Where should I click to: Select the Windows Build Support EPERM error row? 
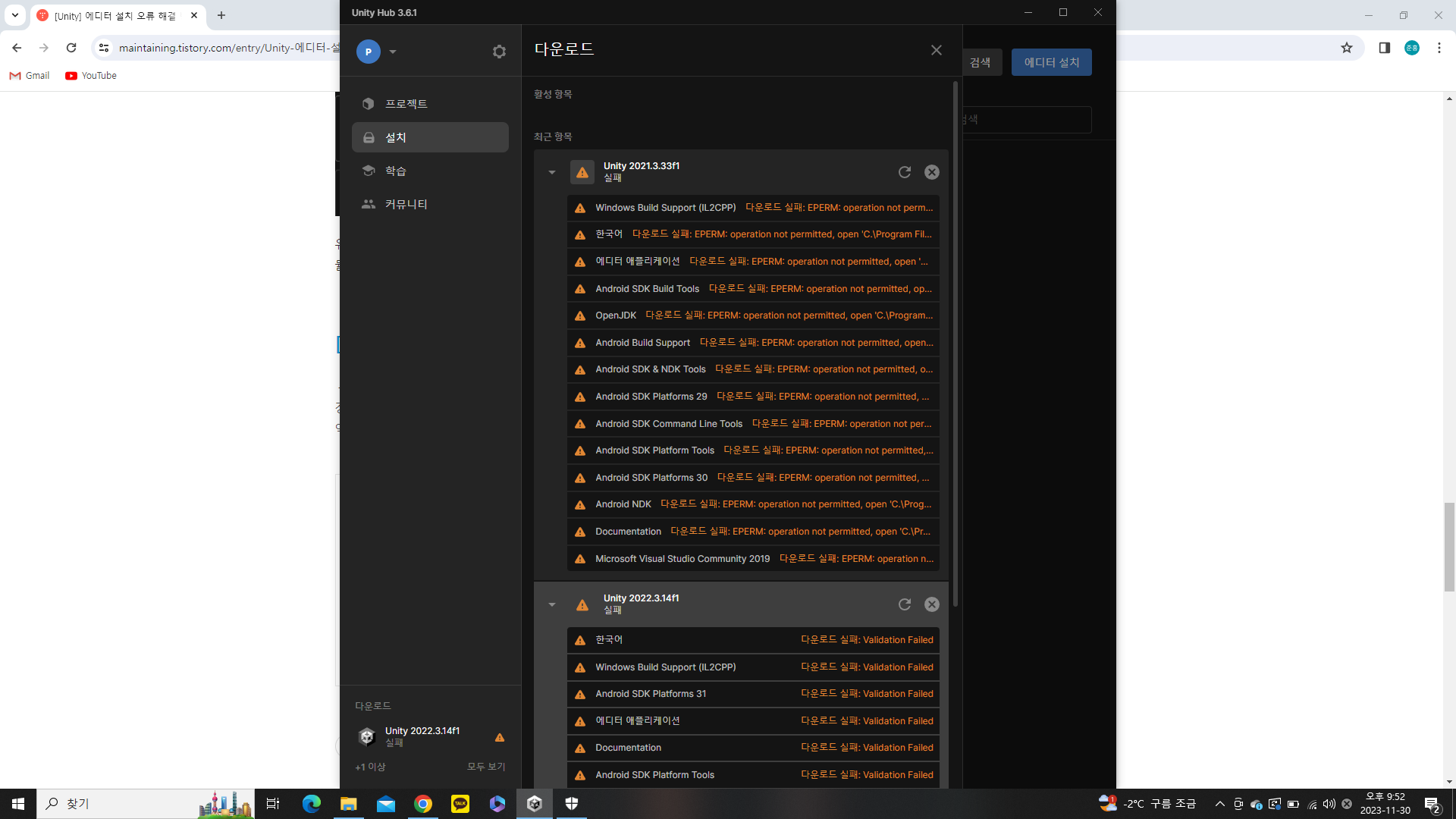click(753, 208)
